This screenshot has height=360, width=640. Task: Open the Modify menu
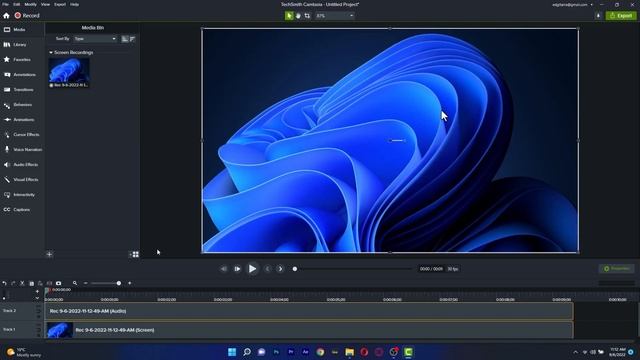click(x=31, y=4)
